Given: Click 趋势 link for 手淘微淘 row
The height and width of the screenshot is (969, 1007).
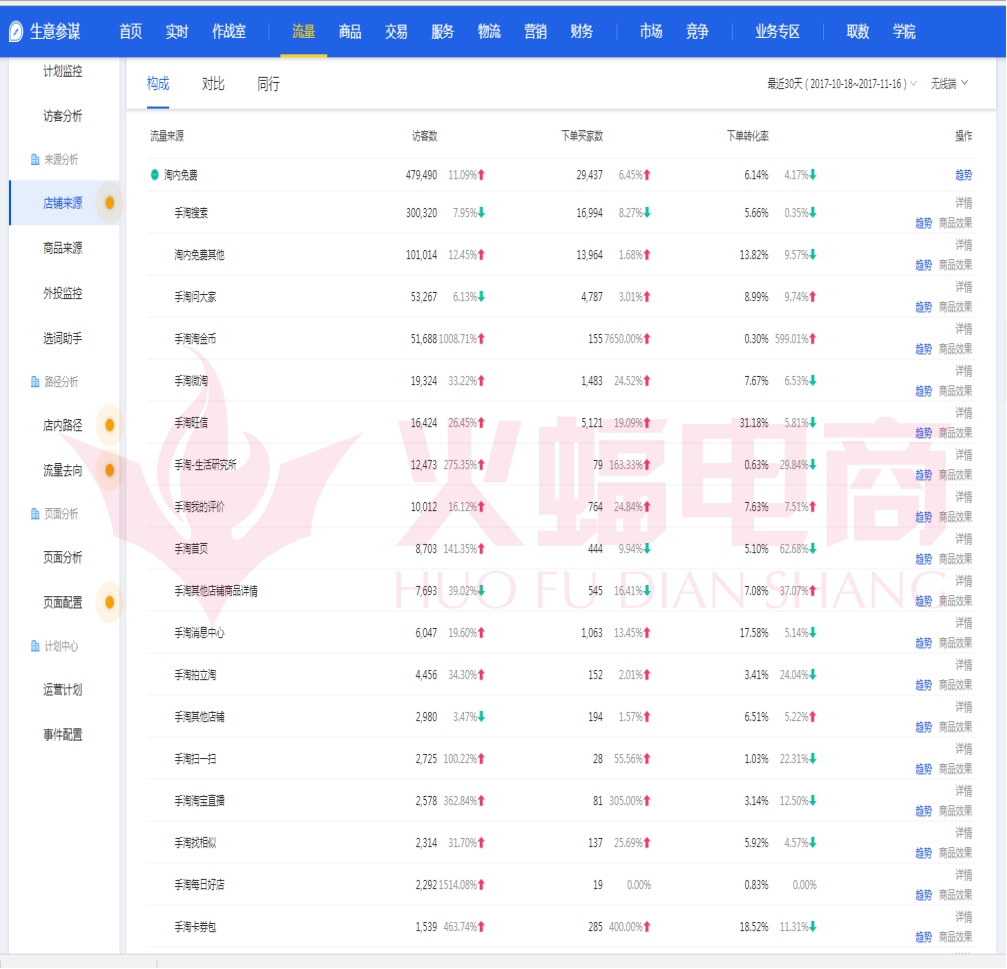Looking at the screenshot, I should point(924,391).
